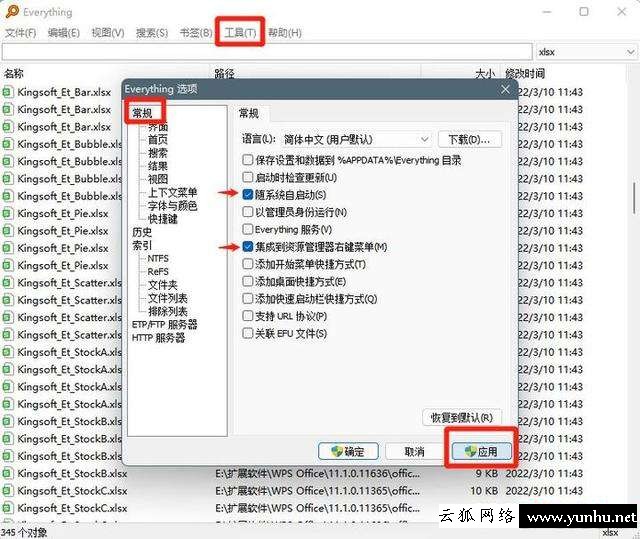Click the Everything magnifier app icon
This screenshot has height=539, width=640.
click(x=11, y=11)
